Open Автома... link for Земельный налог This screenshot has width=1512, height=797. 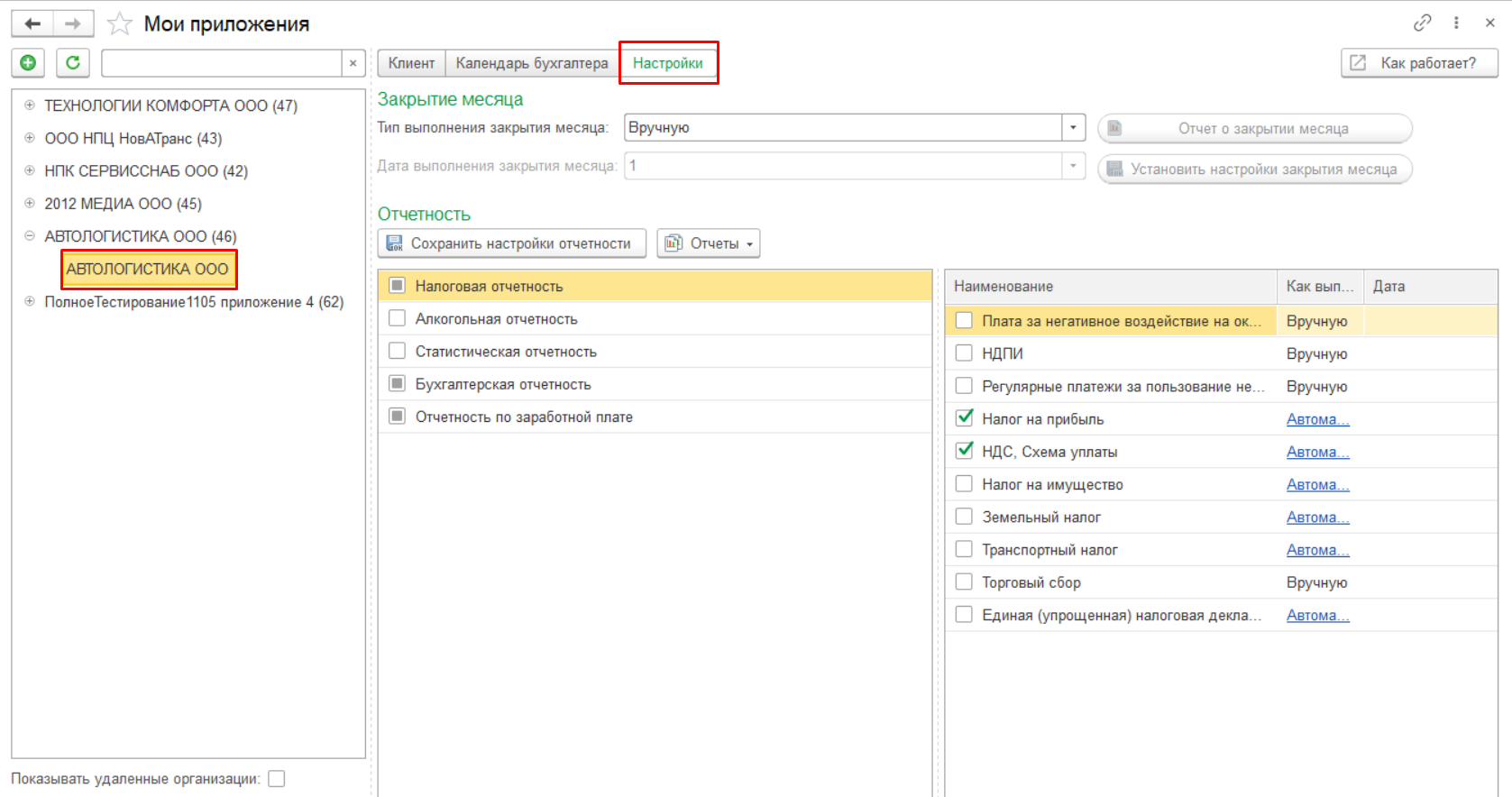(1317, 518)
